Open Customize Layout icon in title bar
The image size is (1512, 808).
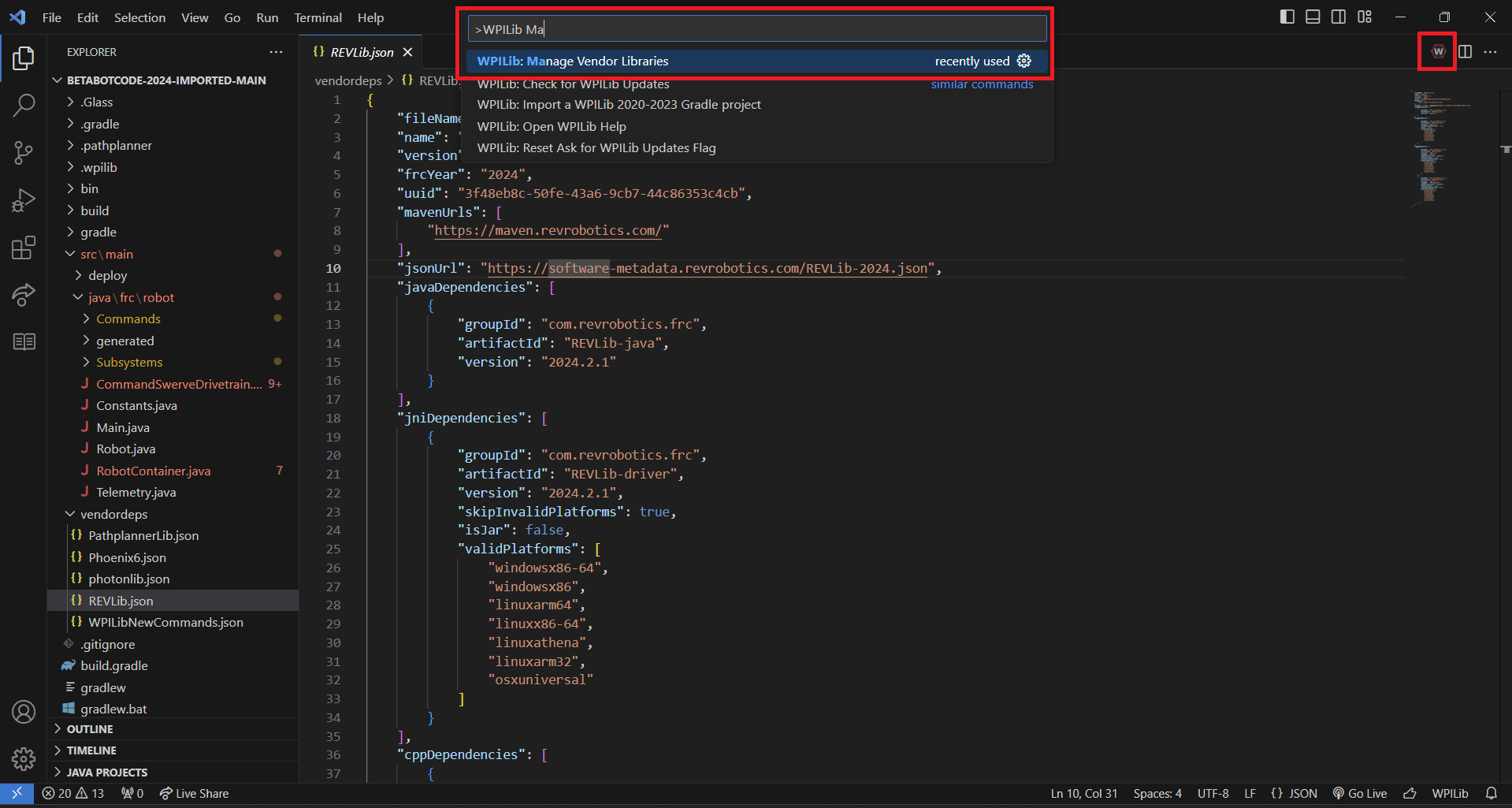1365,17
